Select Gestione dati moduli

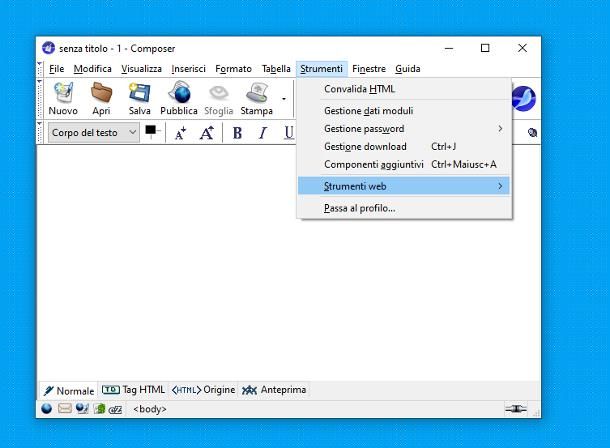404,111
